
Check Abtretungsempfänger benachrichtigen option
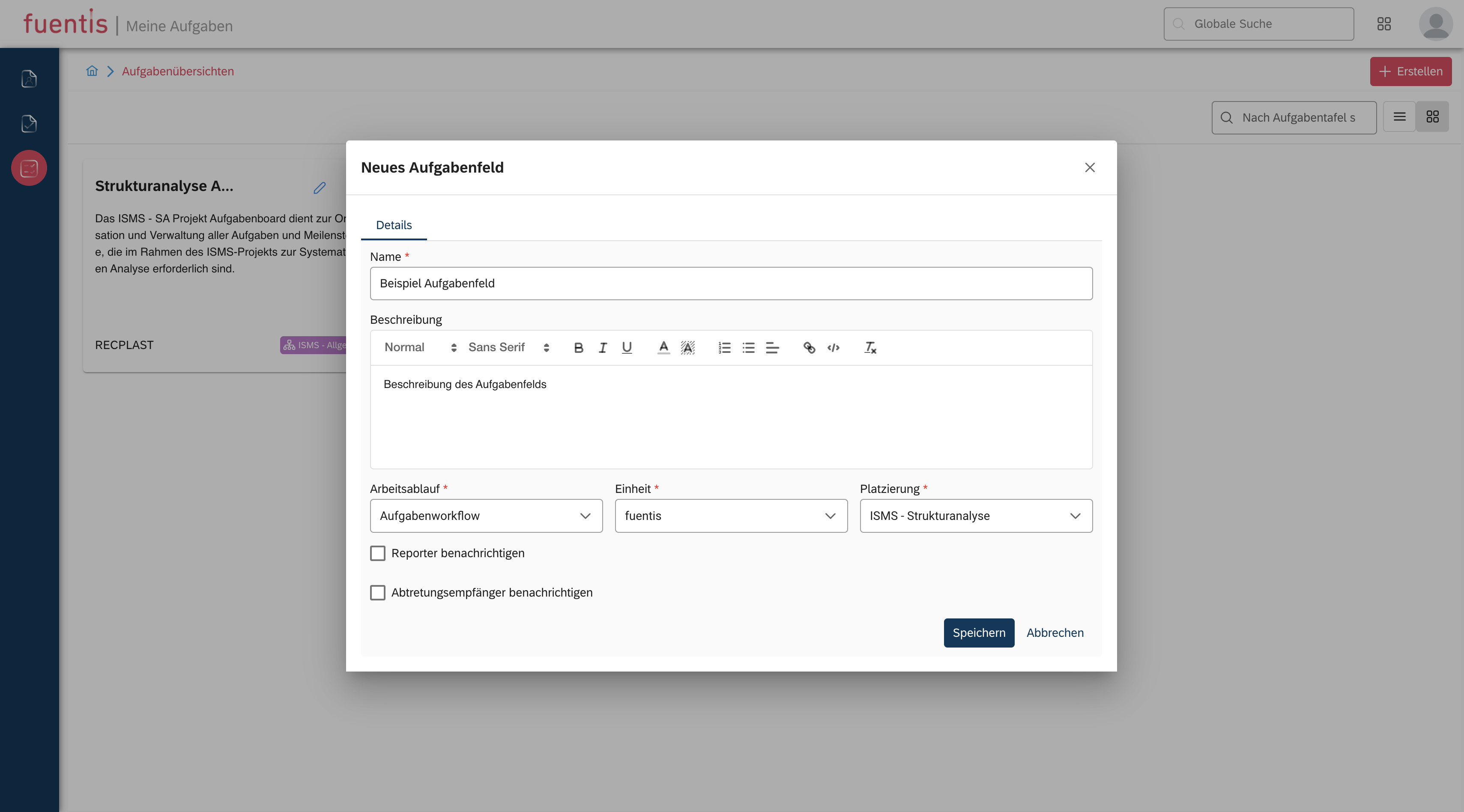click(x=378, y=593)
